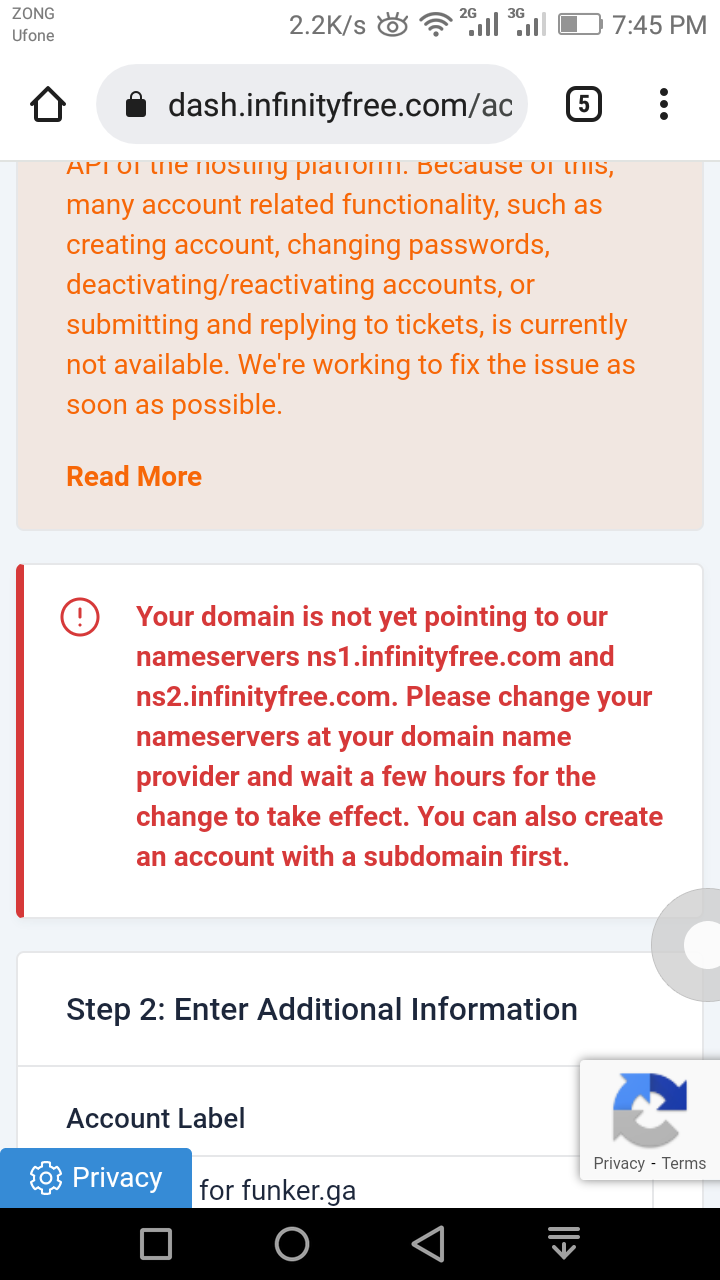Open the browser three-dot menu
This screenshot has width=720, height=1280.
point(664,105)
